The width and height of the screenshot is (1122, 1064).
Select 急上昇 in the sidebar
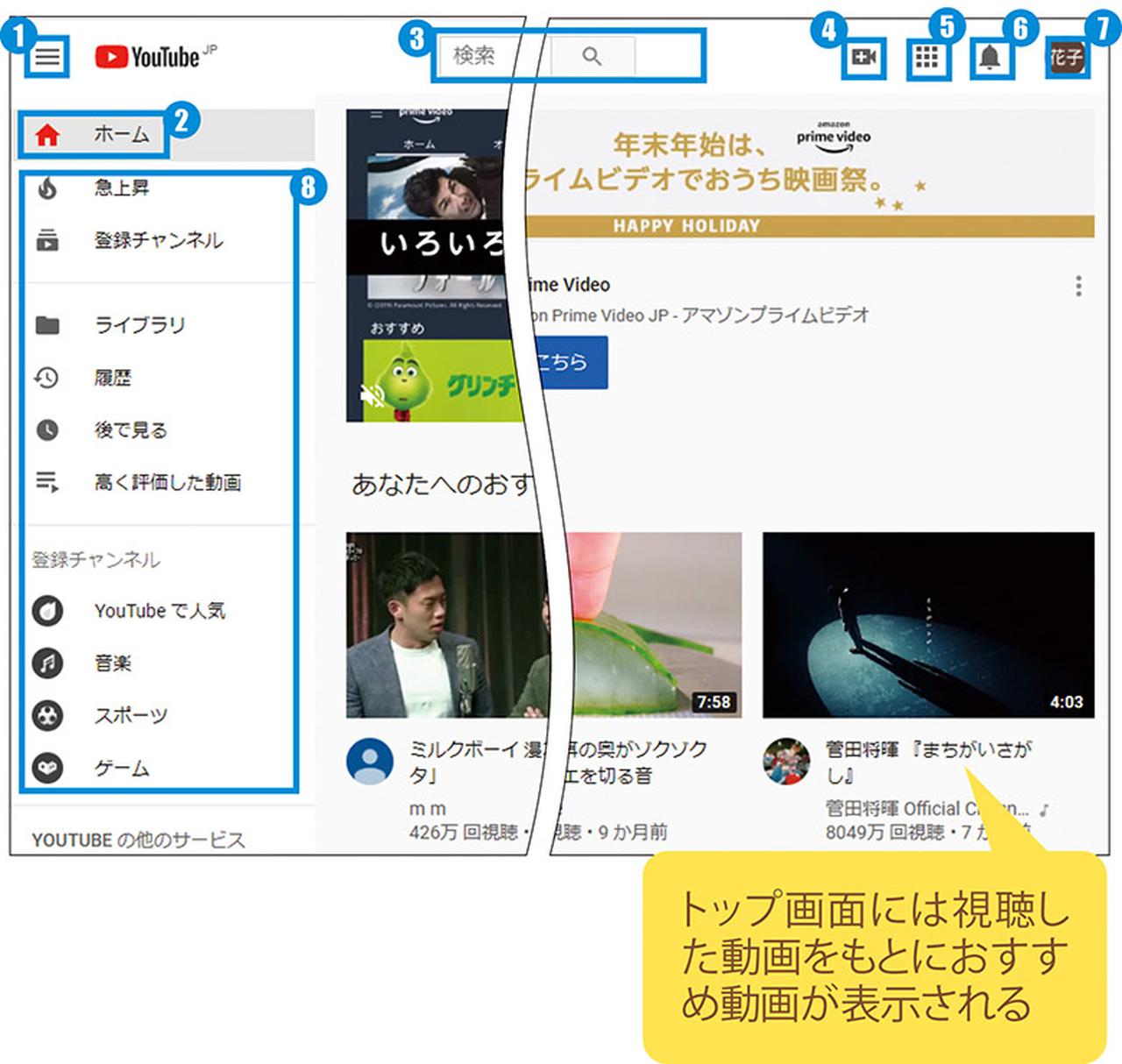122,188
